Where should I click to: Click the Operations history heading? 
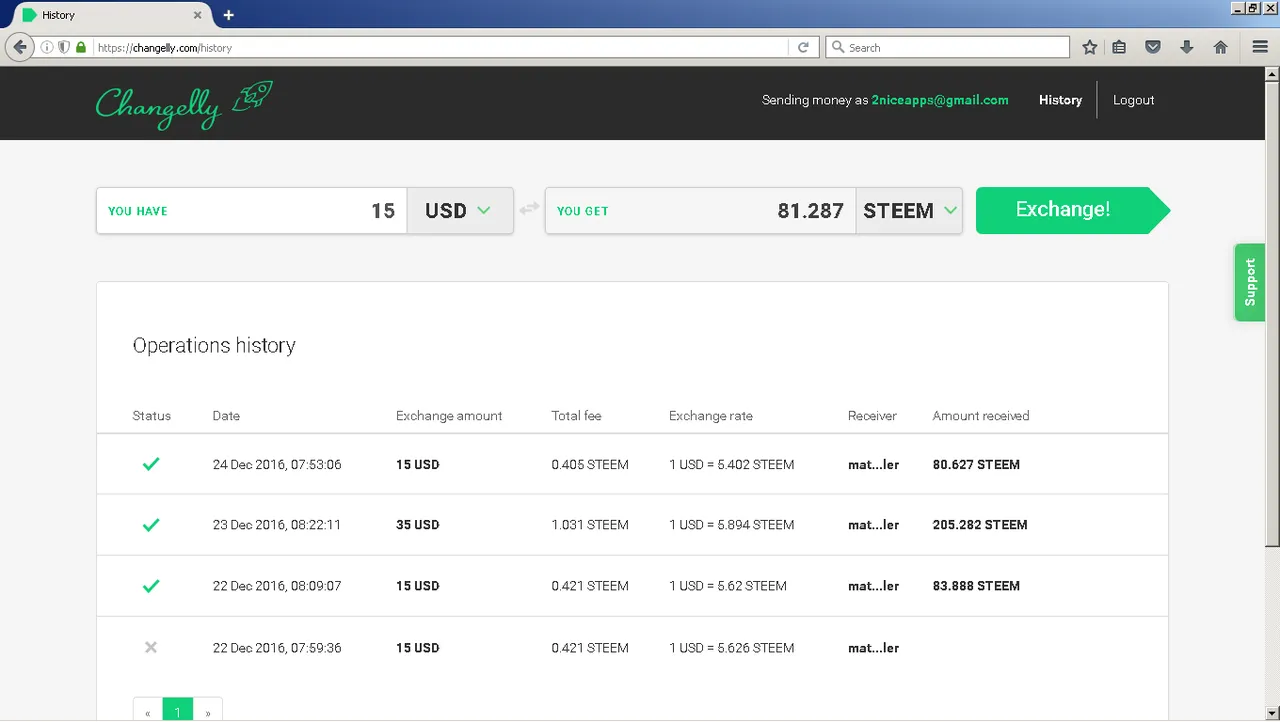(x=214, y=346)
